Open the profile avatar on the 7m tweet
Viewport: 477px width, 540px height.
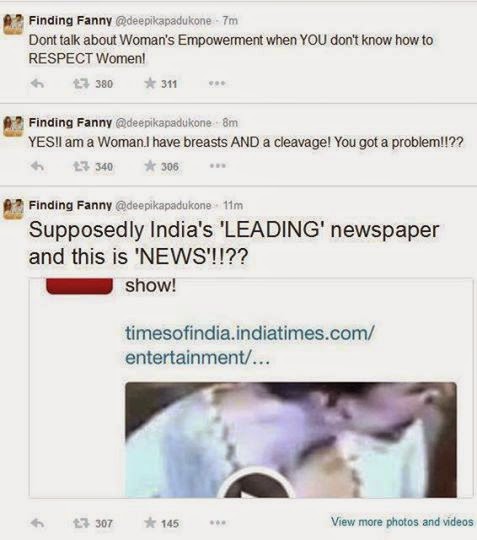click(x=13, y=24)
